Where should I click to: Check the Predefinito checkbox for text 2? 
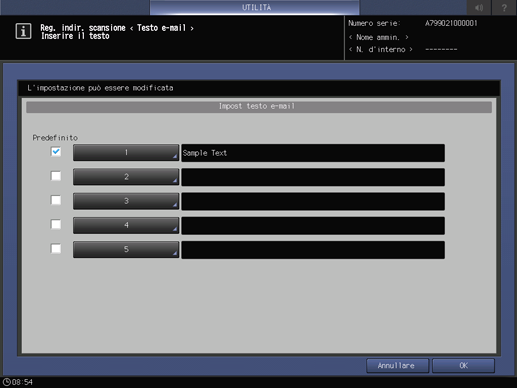(x=56, y=176)
